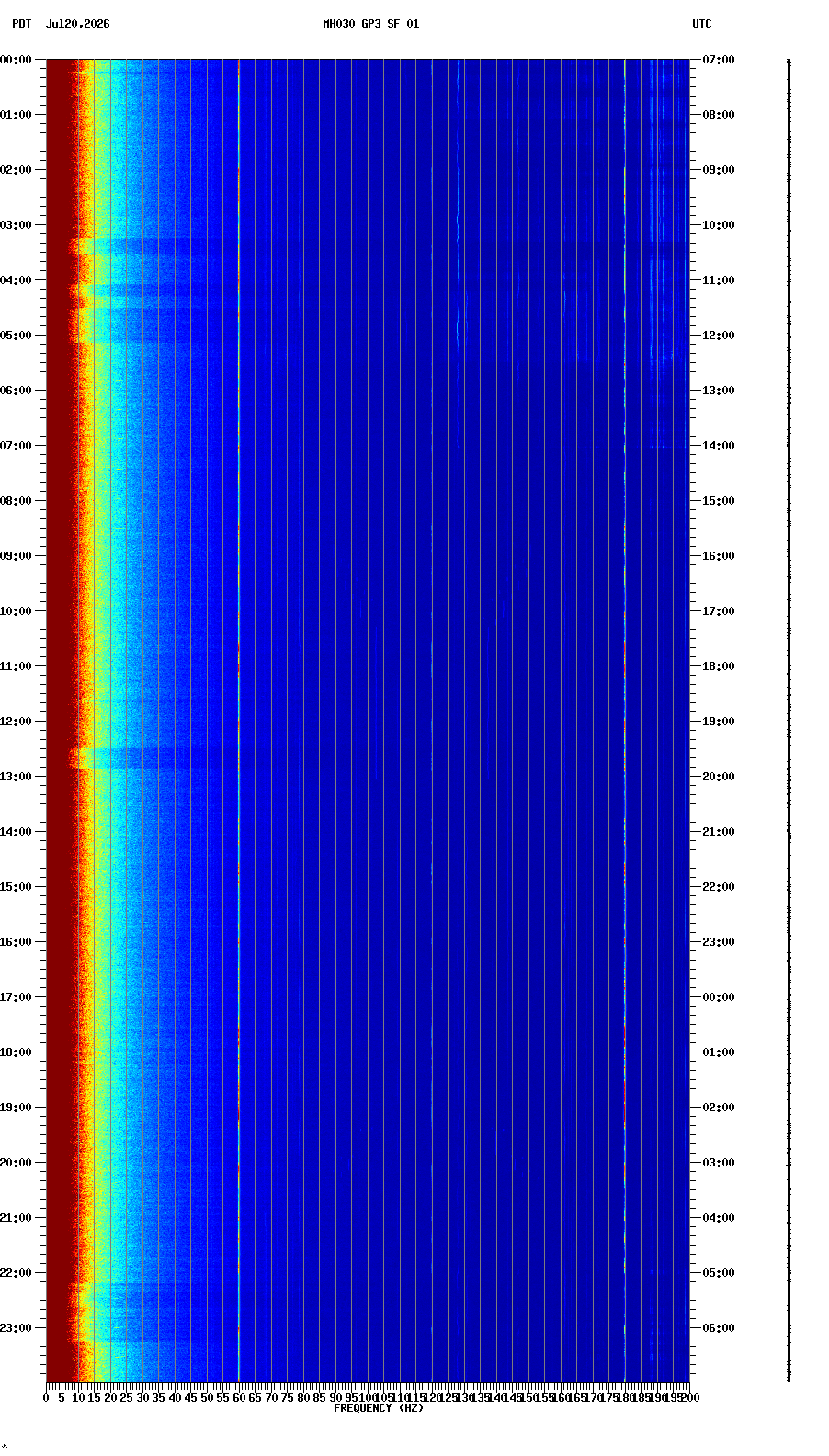The height and width of the screenshot is (1456, 829).
Task: Click the 40 Hz frequency axis label
Action: (175, 1398)
